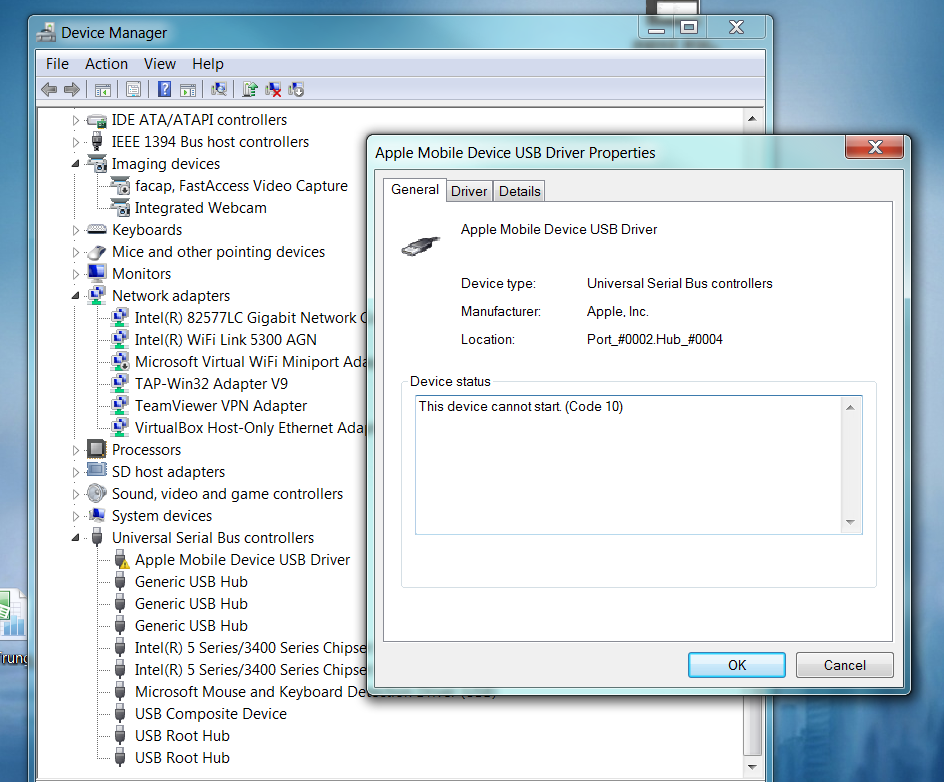Screen dimensions: 944x782
Task: Expand the Processors node
Action: 75,450
